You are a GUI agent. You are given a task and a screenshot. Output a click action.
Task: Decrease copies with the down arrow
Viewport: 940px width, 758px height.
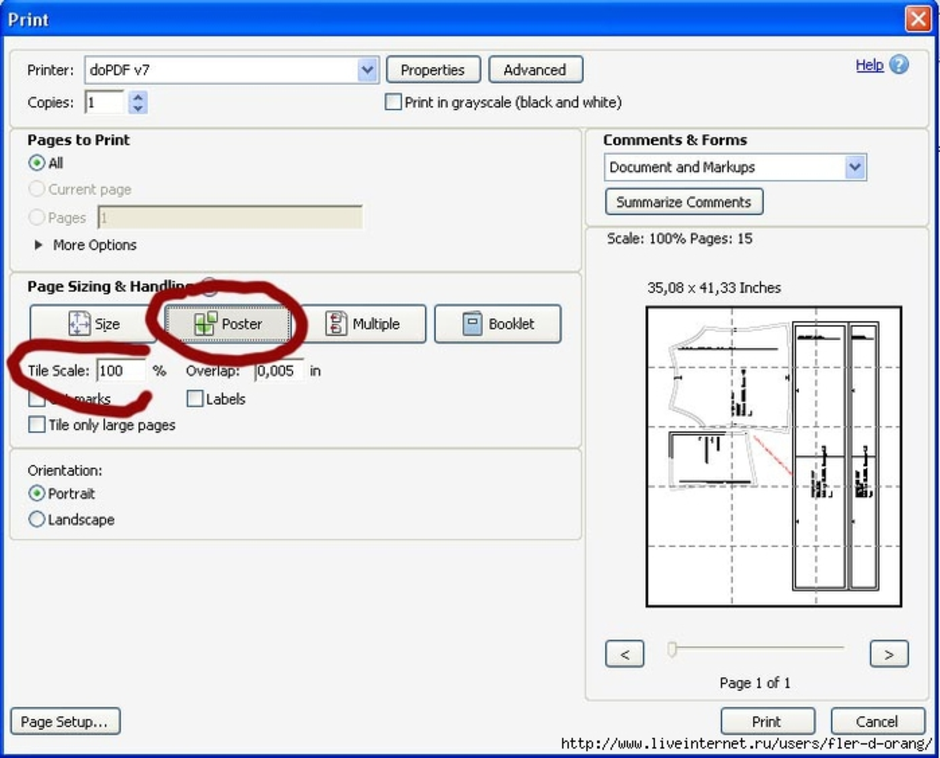pyautogui.click(x=138, y=108)
